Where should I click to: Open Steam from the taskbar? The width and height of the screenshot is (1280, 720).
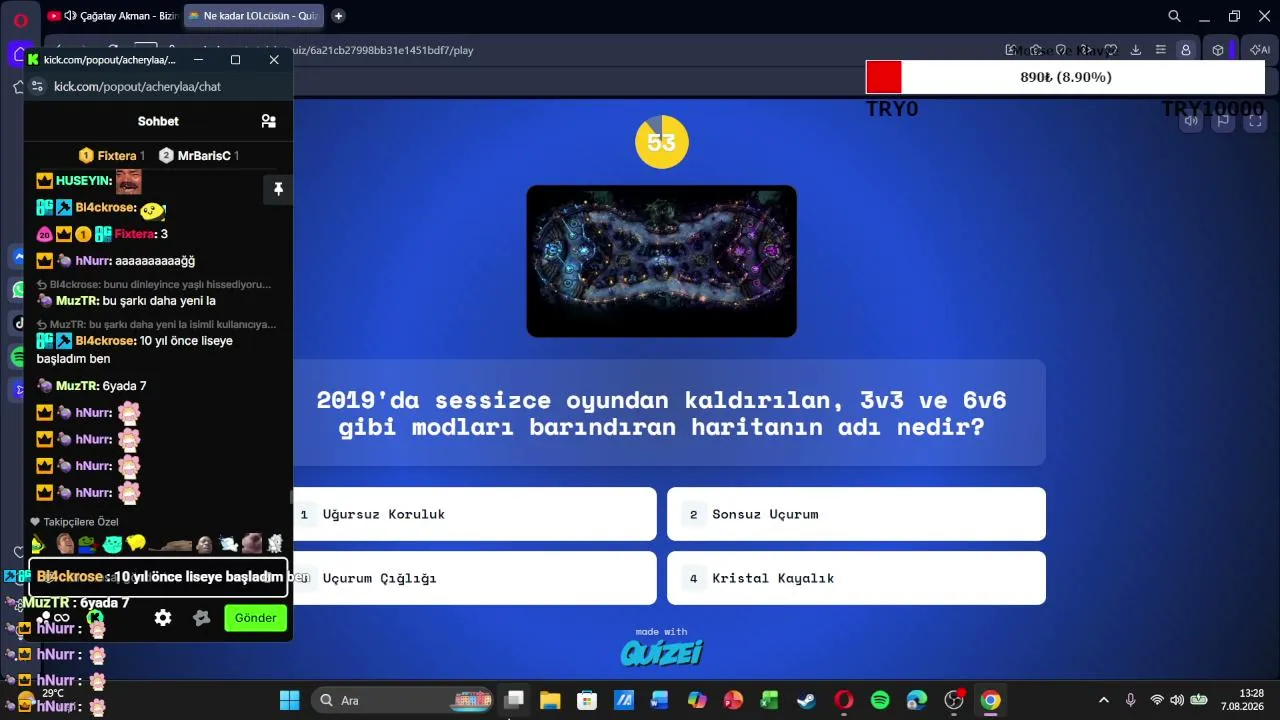pos(806,700)
